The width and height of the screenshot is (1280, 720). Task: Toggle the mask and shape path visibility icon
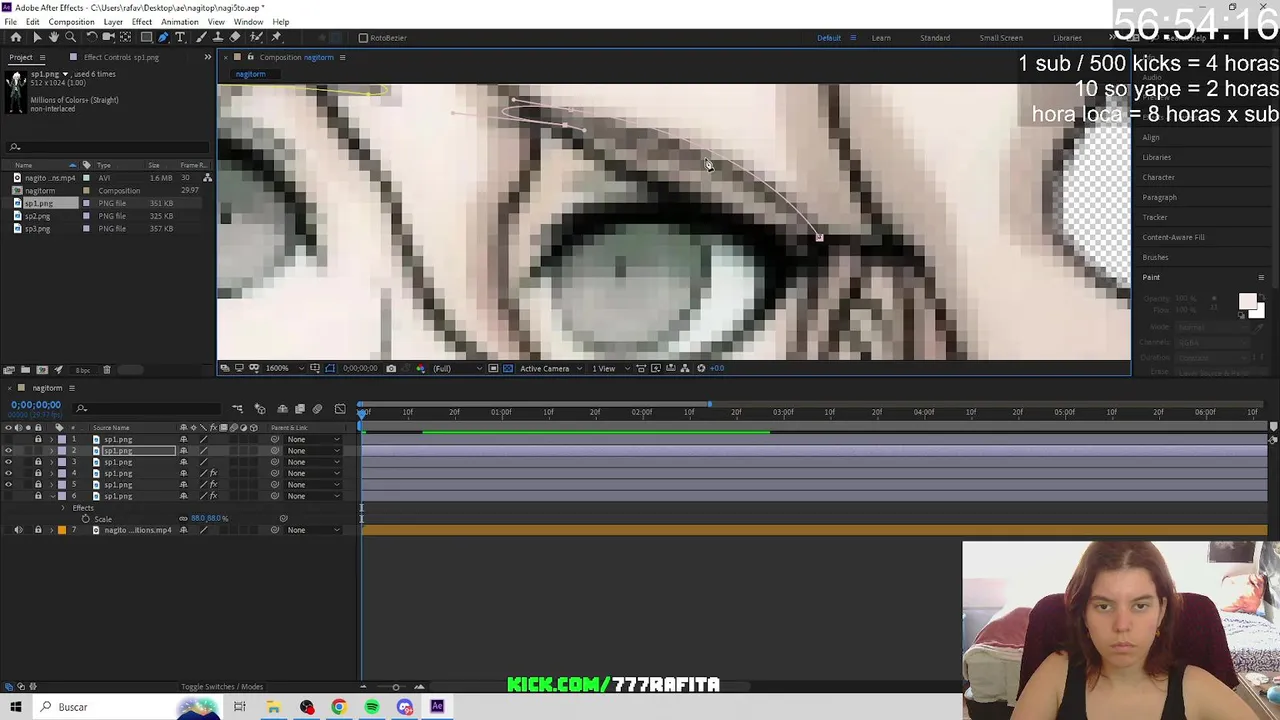[330, 368]
